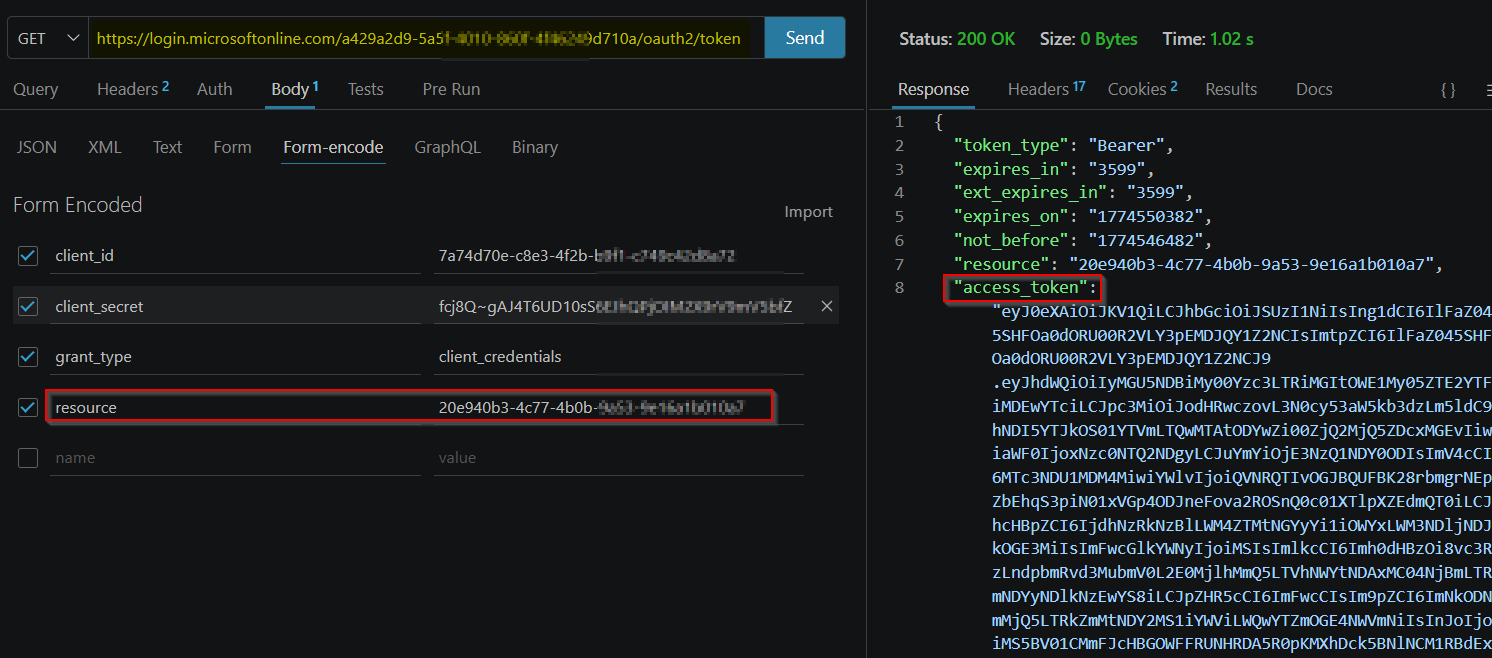Click the Import link
The image size is (1492, 658).
808,212
